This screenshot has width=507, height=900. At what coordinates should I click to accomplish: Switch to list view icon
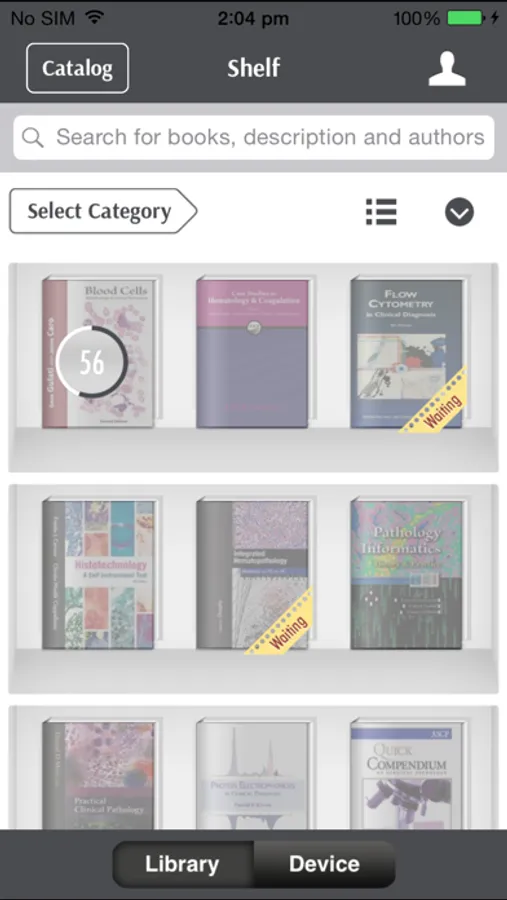[x=381, y=212]
